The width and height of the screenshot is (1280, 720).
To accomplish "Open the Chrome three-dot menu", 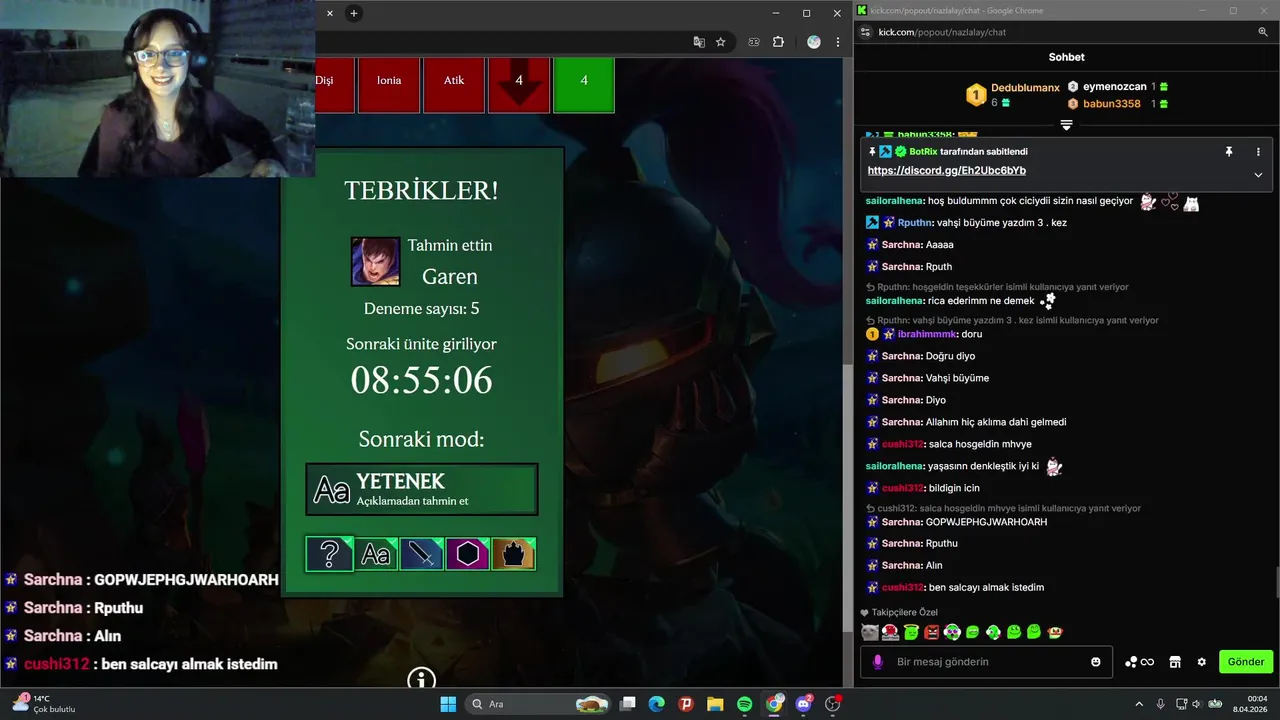I will coord(837,42).
